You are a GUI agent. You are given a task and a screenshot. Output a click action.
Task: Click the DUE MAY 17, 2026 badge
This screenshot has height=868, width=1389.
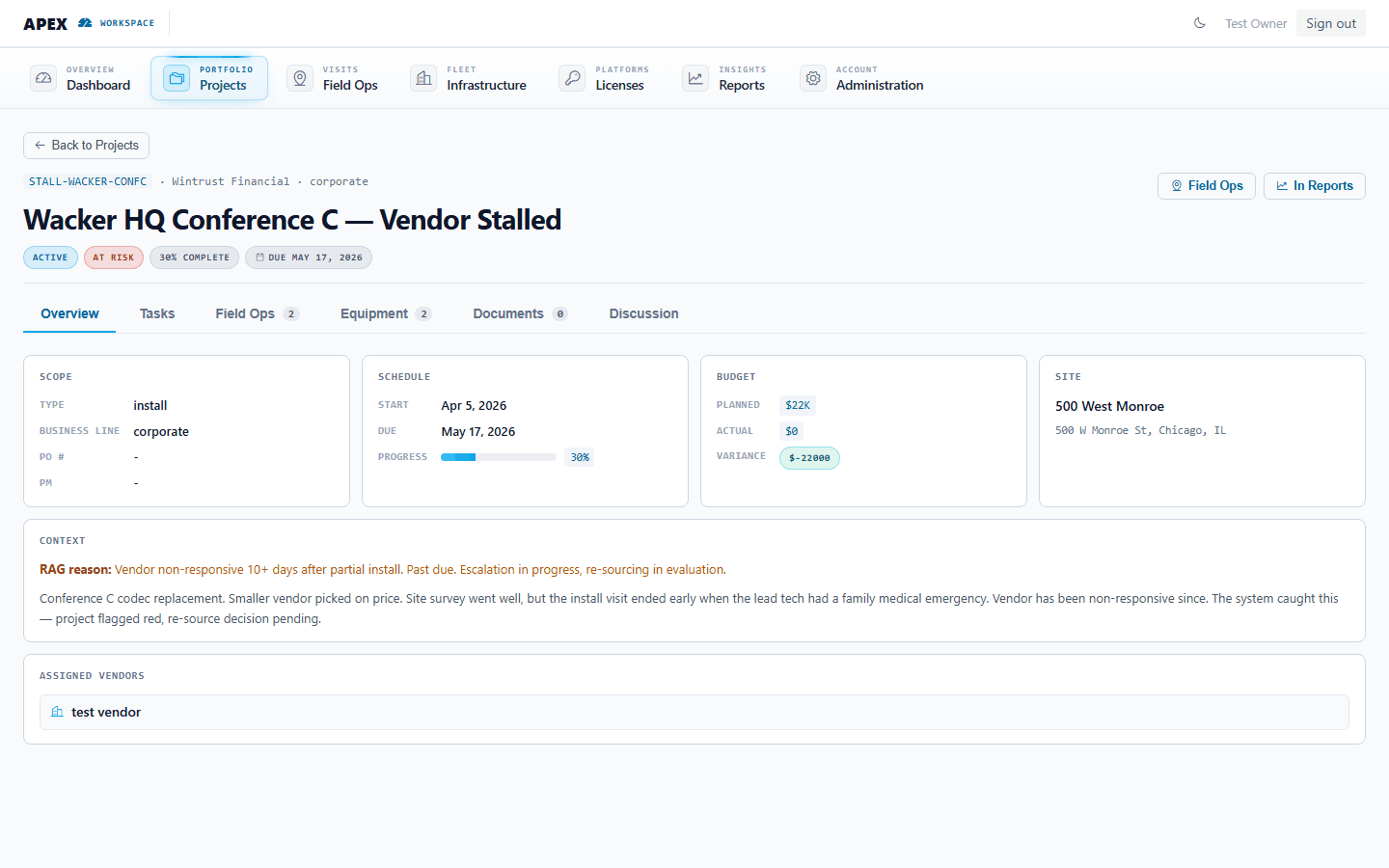[309, 258]
